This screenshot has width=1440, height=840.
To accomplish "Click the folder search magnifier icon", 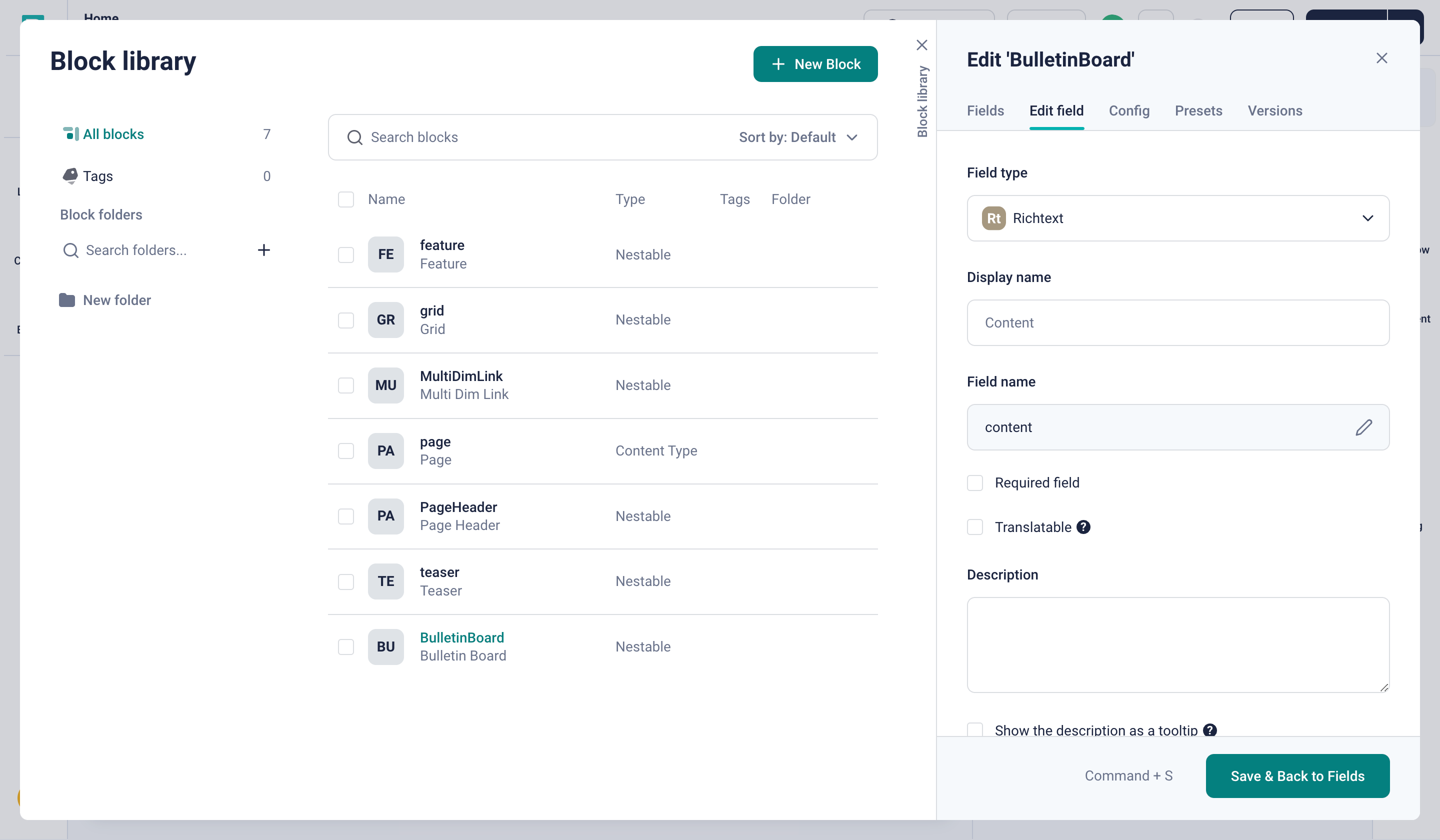I will coord(70,250).
